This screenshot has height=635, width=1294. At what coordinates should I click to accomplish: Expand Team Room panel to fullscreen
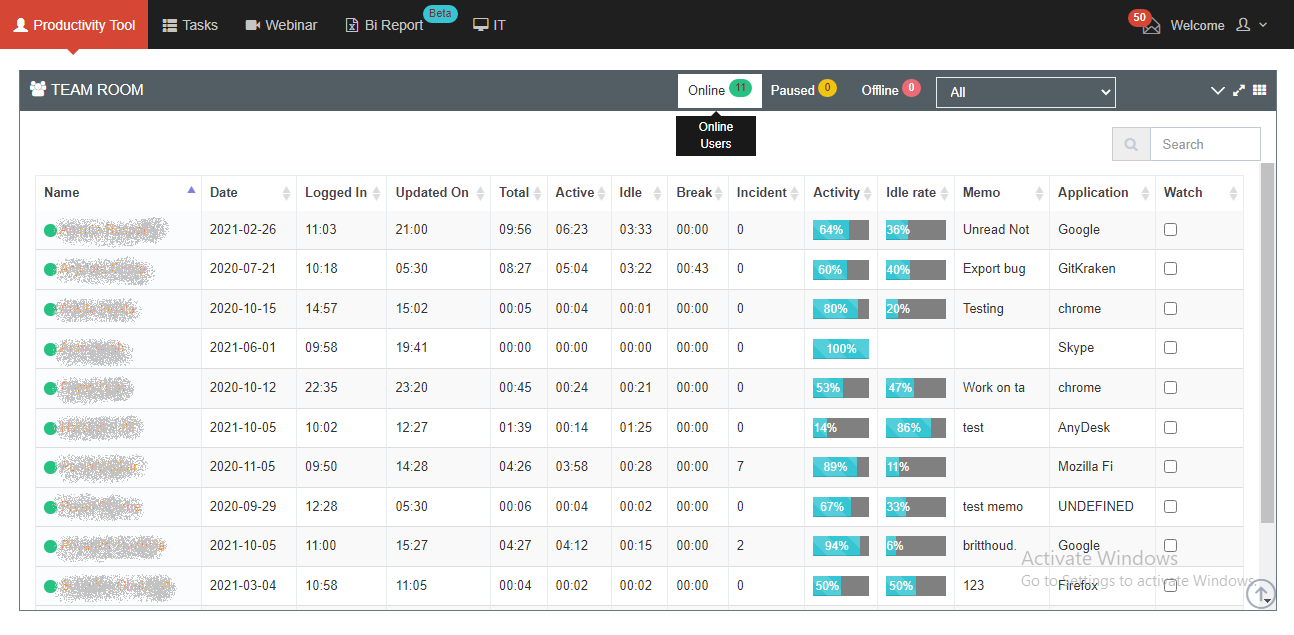1239,90
